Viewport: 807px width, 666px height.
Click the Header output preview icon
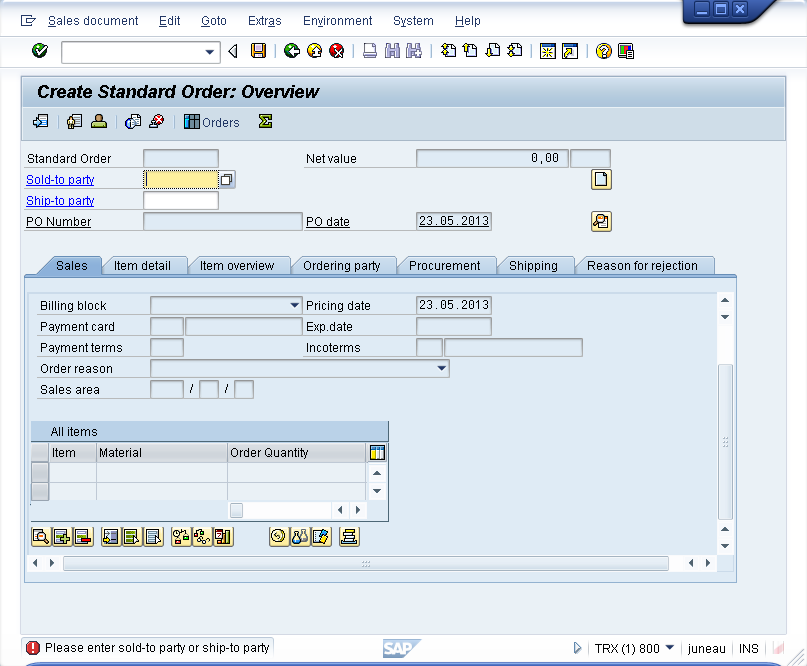coord(133,122)
